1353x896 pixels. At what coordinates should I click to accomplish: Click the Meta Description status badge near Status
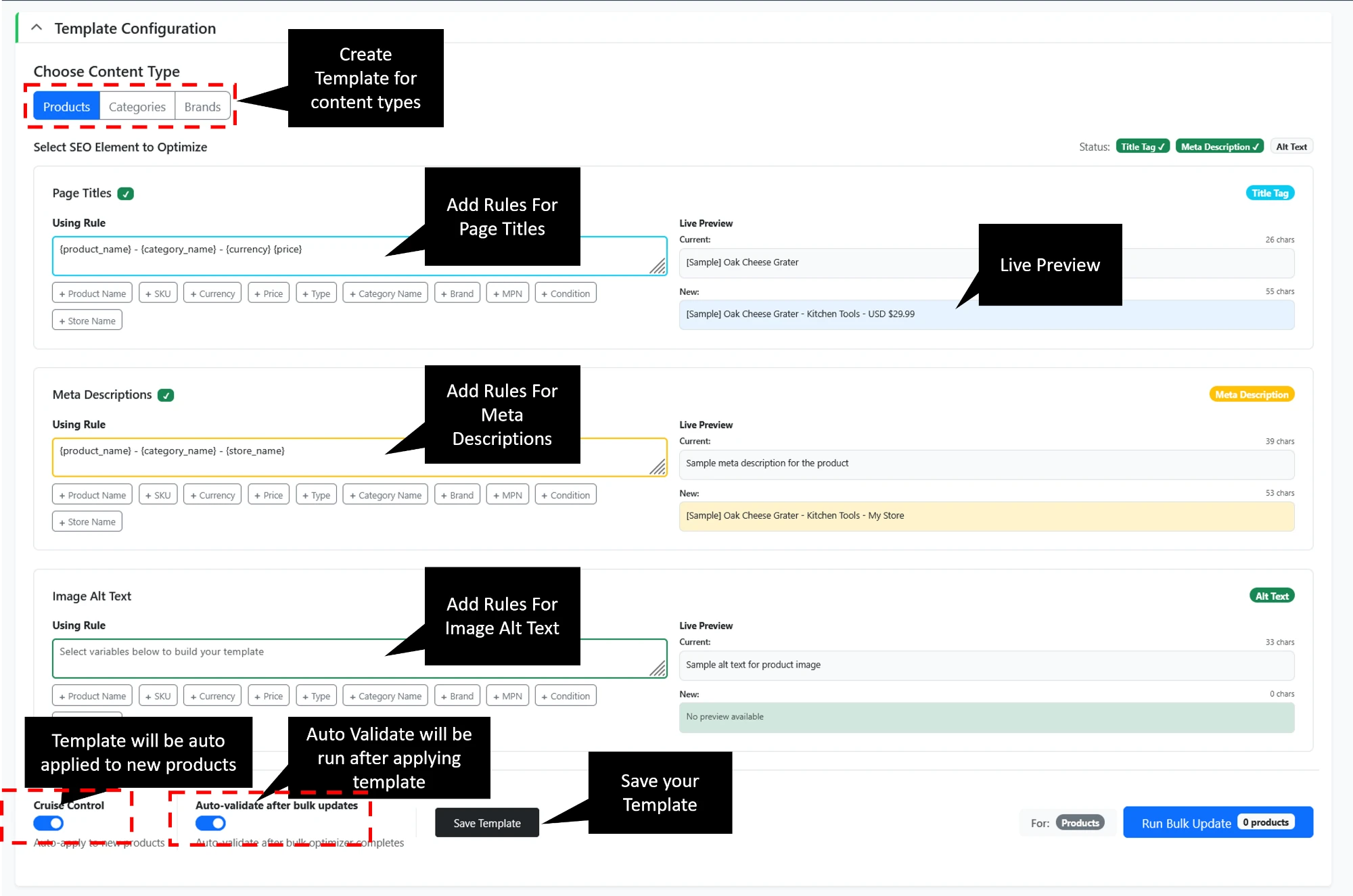(1219, 146)
